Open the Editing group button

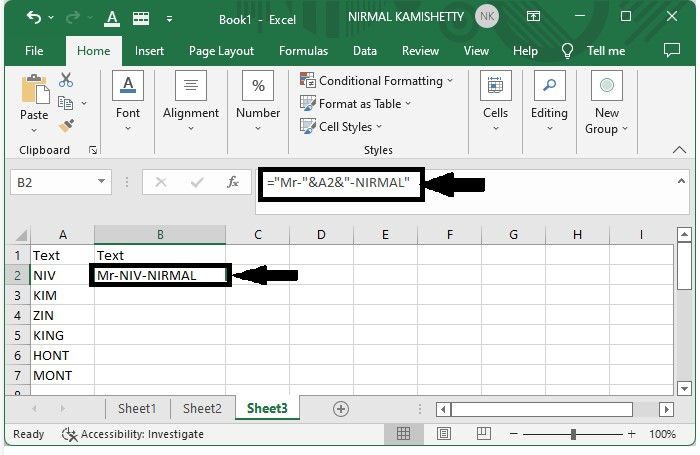[x=550, y=102]
